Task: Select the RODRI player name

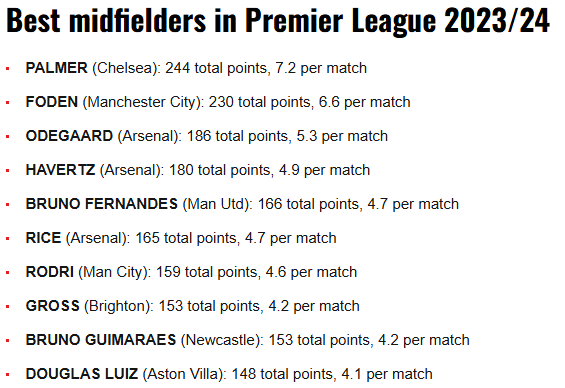Action: [50, 272]
